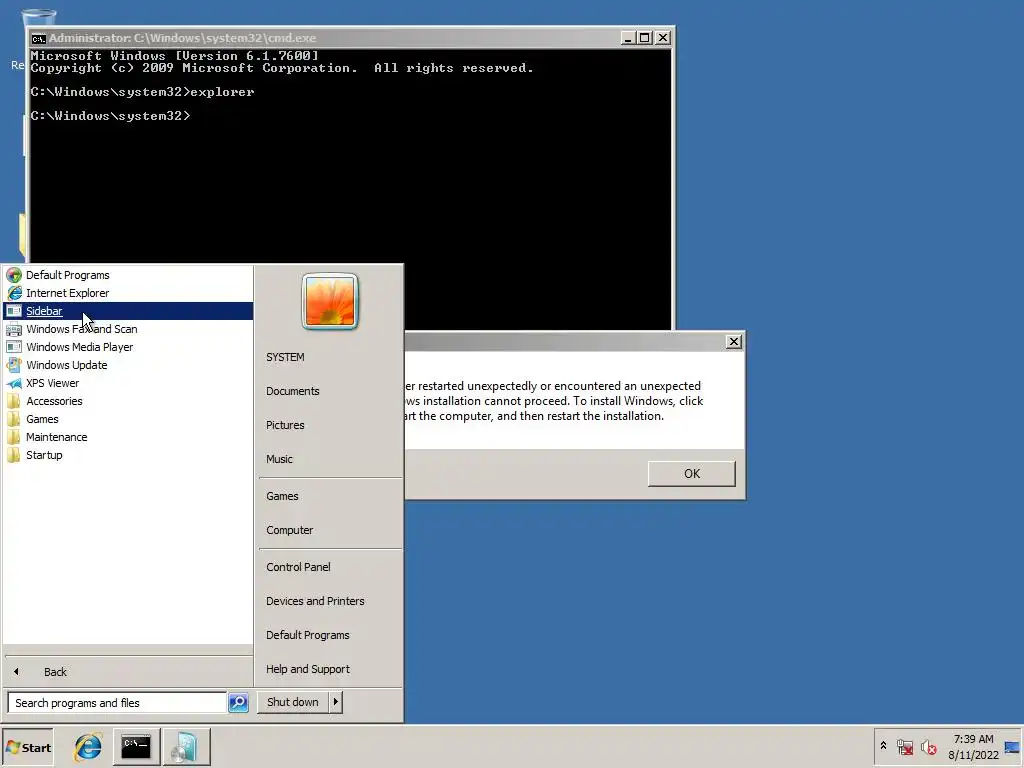1024x768 pixels.
Task: Expand the Startup folder
Action: [x=128, y=455]
